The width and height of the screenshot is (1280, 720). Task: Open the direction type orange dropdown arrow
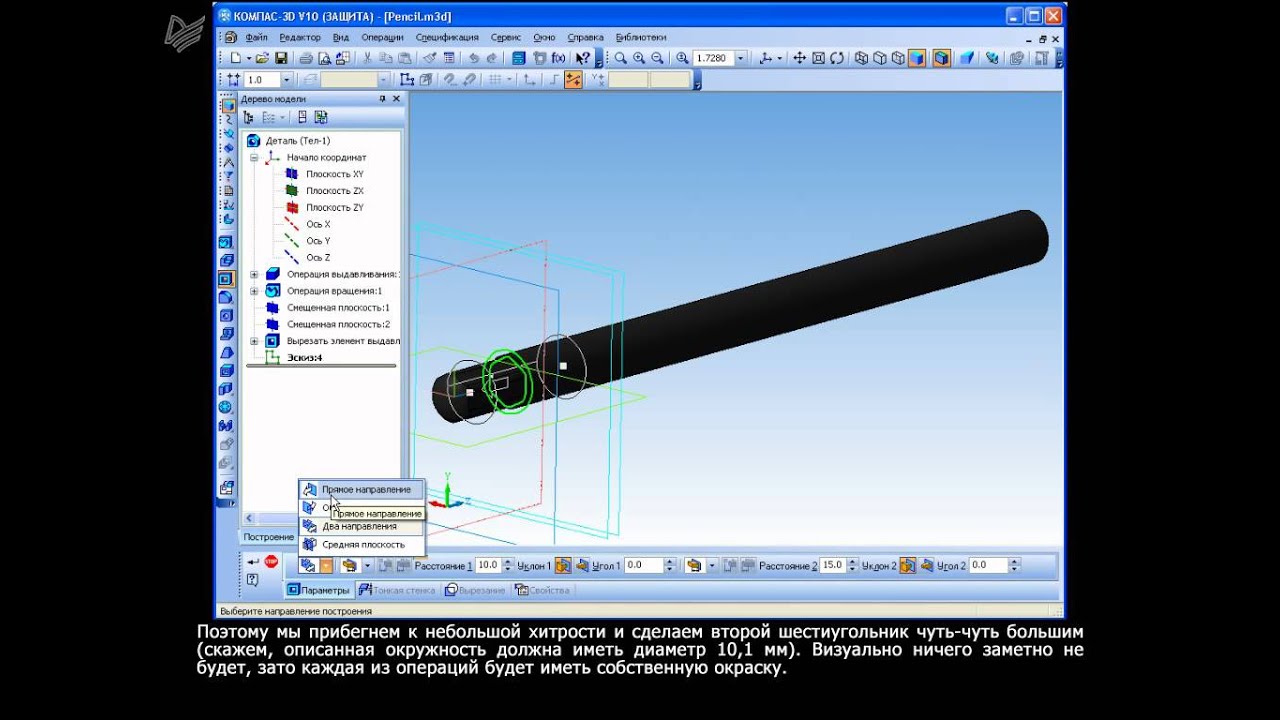[326, 565]
